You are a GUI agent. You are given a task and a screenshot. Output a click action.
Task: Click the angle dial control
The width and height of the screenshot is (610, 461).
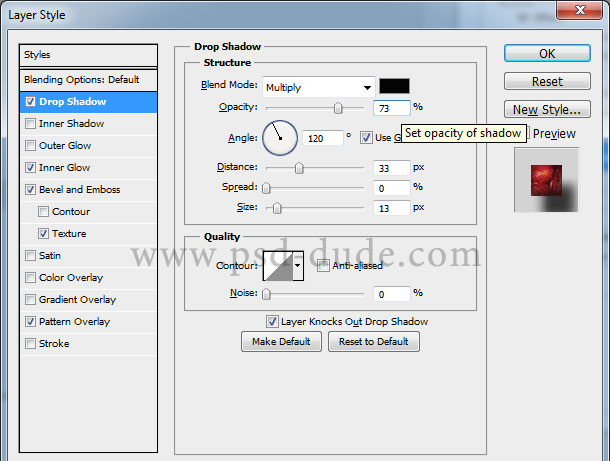[x=280, y=137]
